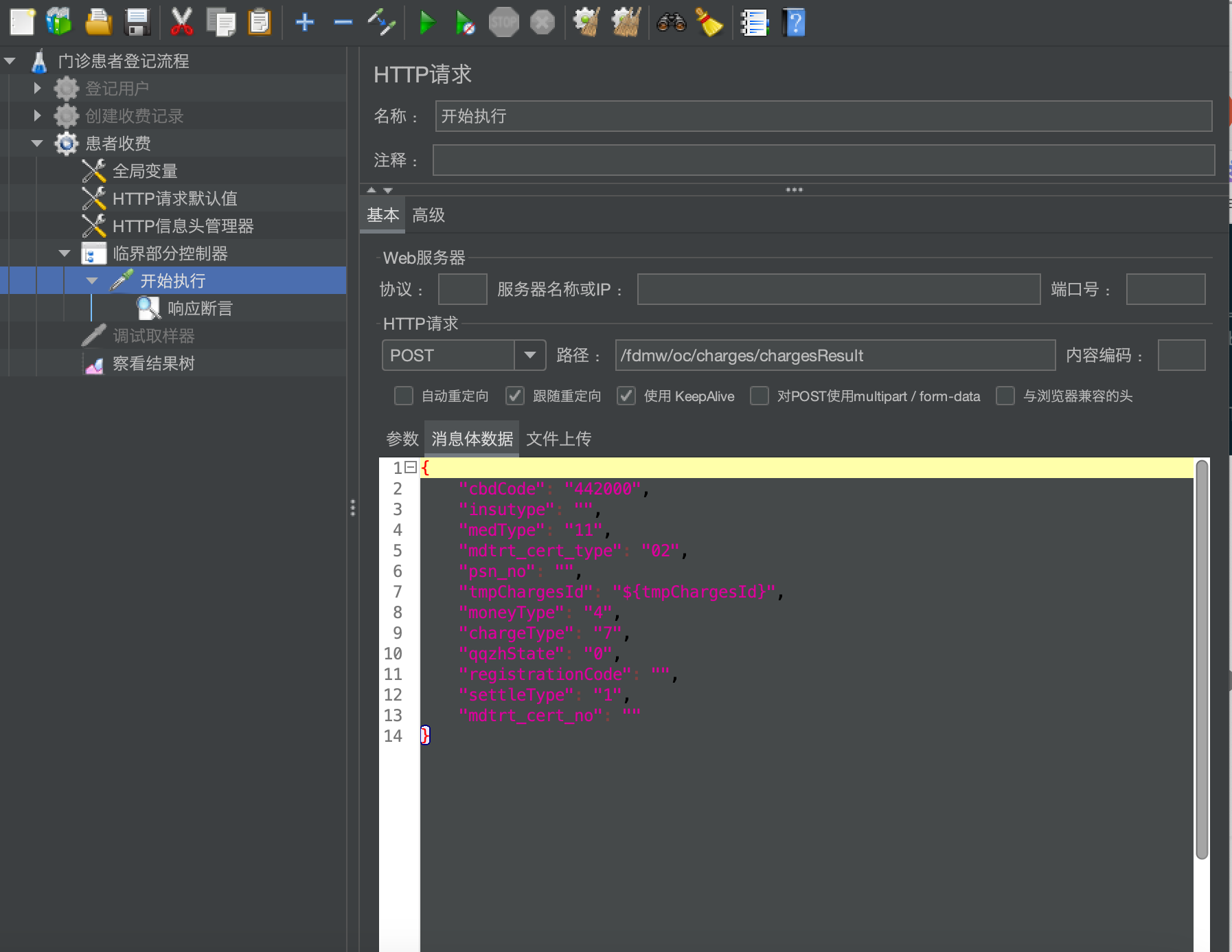Click the 协议 protocol field
The width and height of the screenshot is (1232, 952).
462,289
